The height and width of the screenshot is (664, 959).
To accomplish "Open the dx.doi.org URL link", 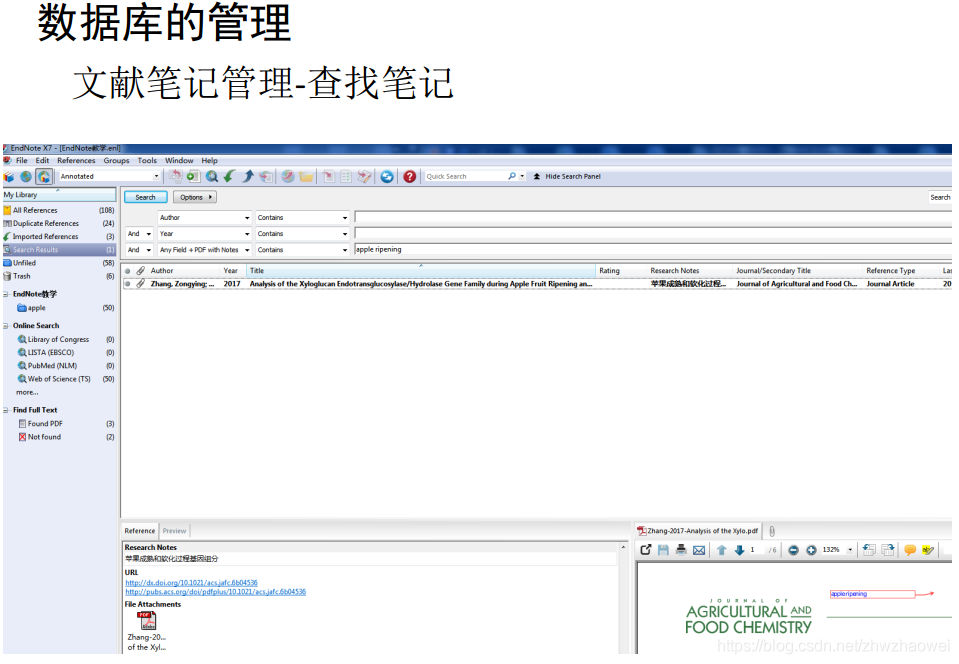I will coord(191,583).
